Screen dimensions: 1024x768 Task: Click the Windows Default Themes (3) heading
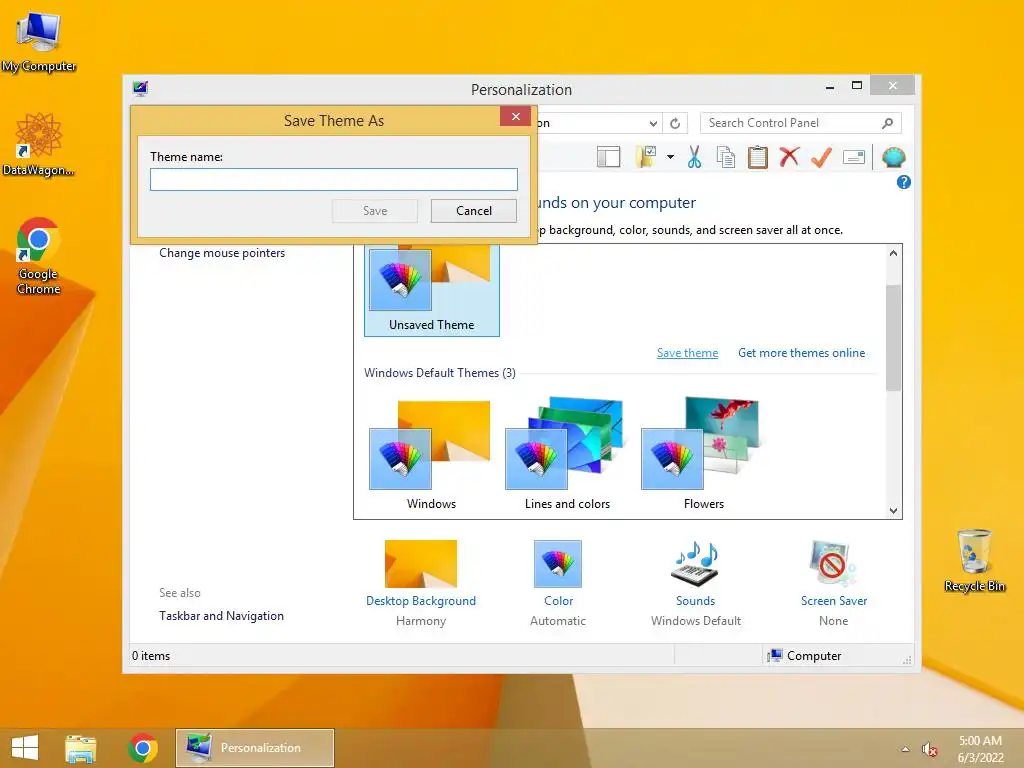440,373
